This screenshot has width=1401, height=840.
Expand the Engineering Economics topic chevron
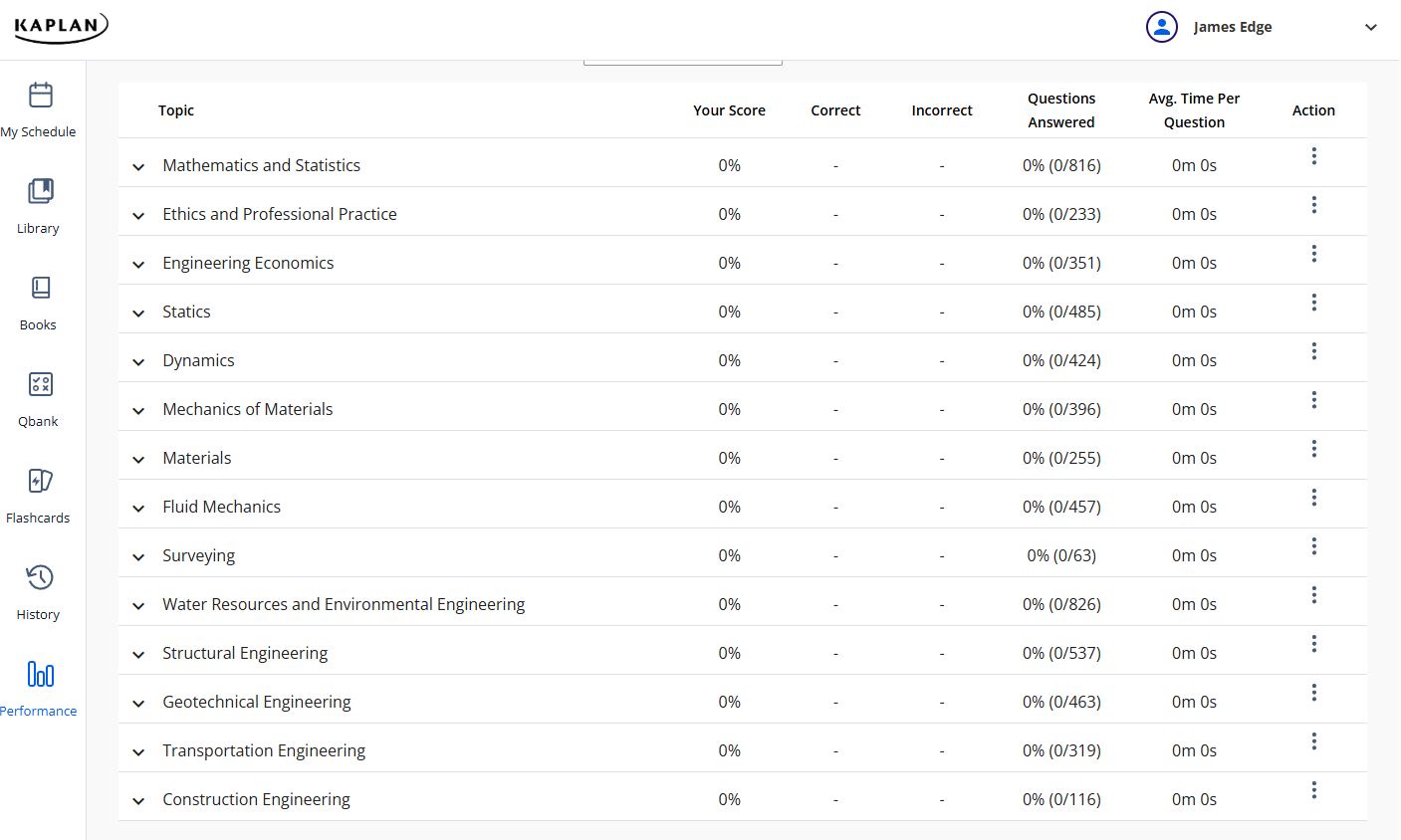pyautogui.click(x=138, y=265)
